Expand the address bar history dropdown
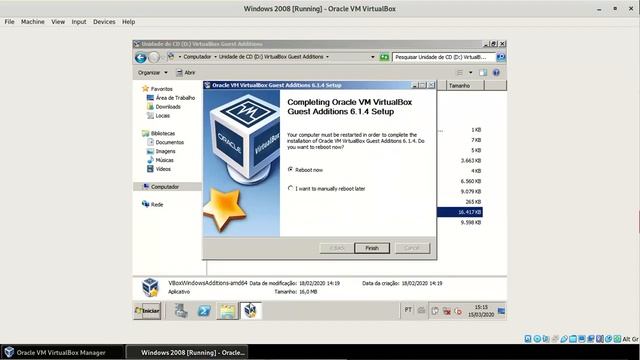 coord(372,57)
